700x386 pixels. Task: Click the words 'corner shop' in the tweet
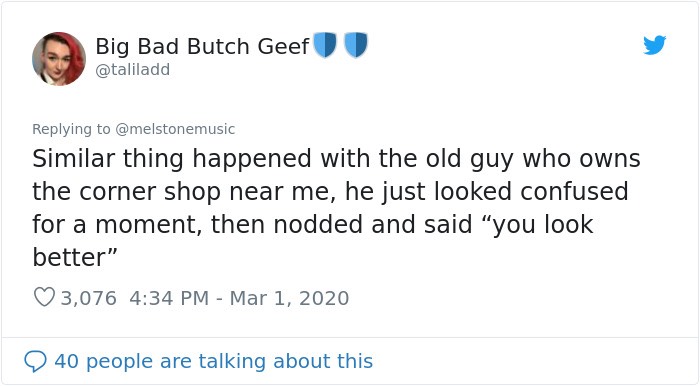pos(150,192)
